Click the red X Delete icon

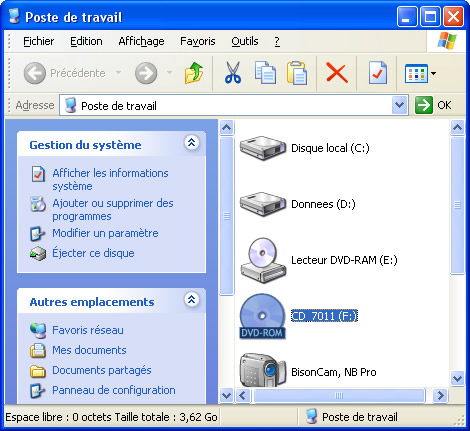(x=337, y=73)
